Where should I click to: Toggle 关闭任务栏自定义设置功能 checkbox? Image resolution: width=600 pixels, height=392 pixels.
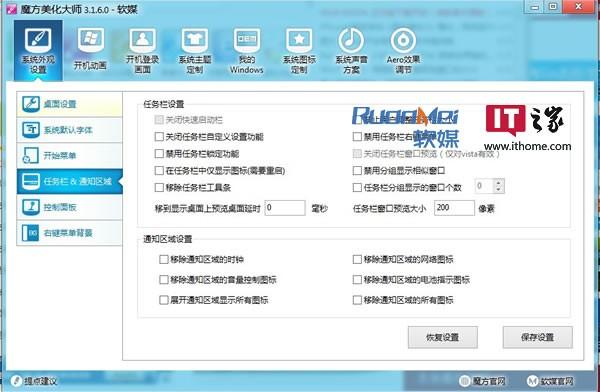click(x=159, y=137)
